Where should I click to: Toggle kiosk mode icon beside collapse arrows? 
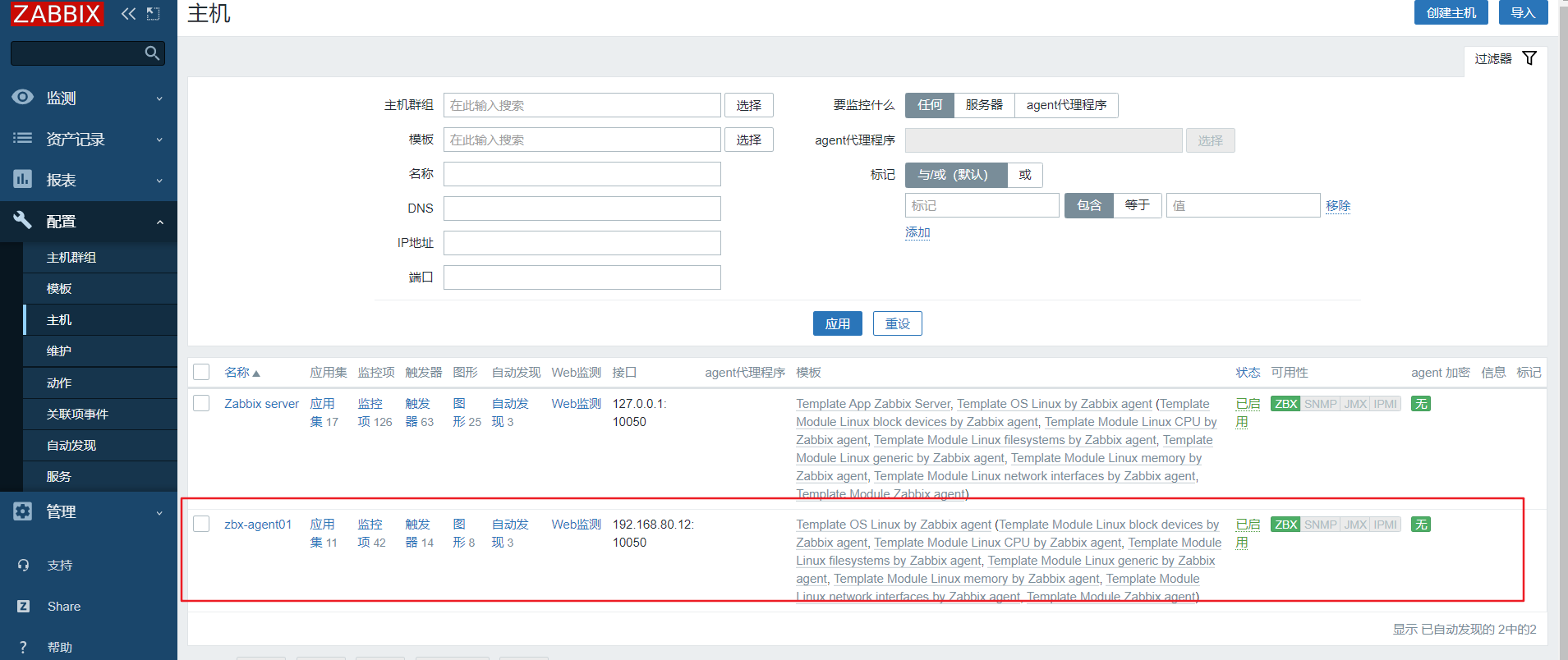[153, 13]
